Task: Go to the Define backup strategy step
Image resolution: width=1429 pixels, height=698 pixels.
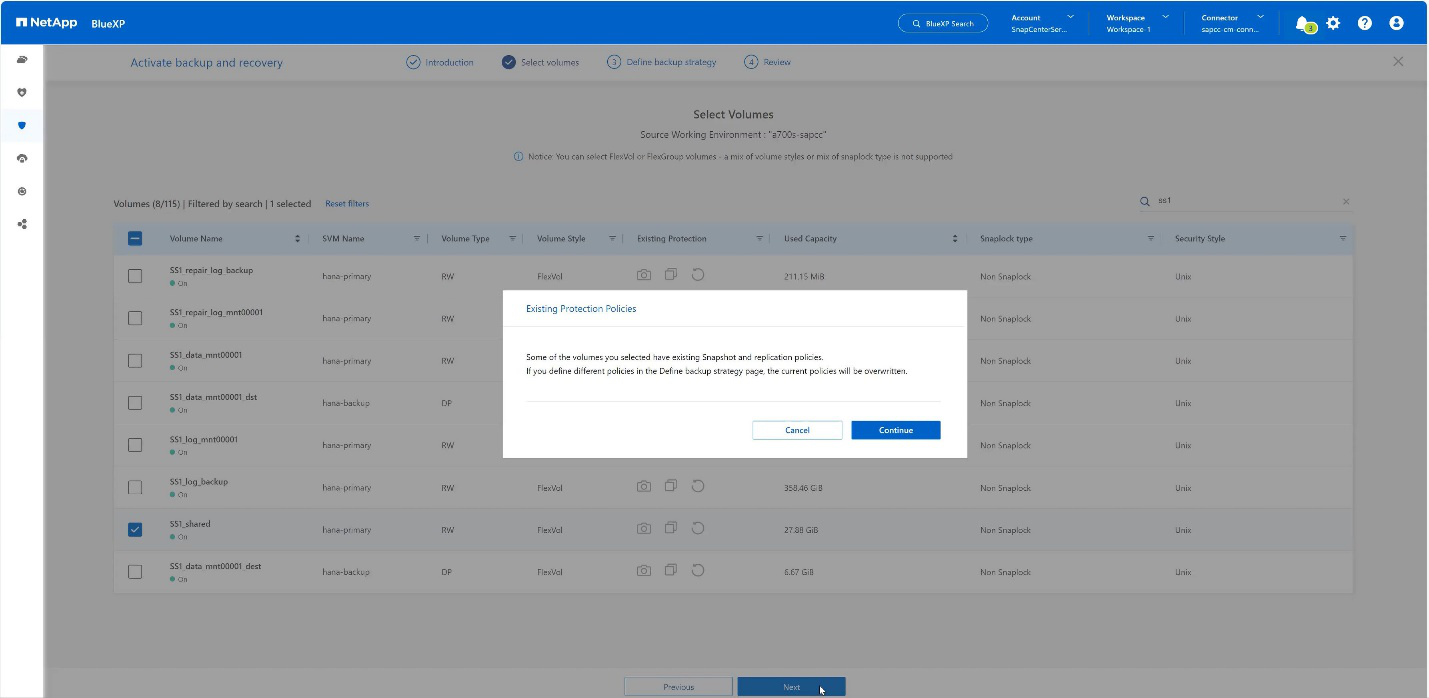Action: [670, 62]
